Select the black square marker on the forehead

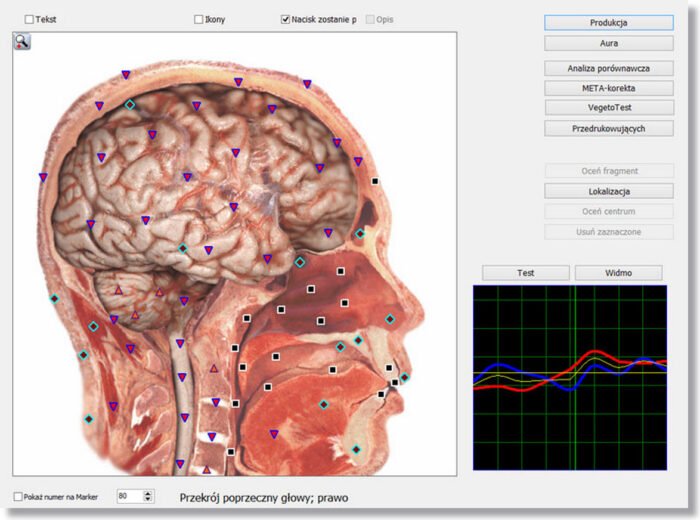click(375, 181)
